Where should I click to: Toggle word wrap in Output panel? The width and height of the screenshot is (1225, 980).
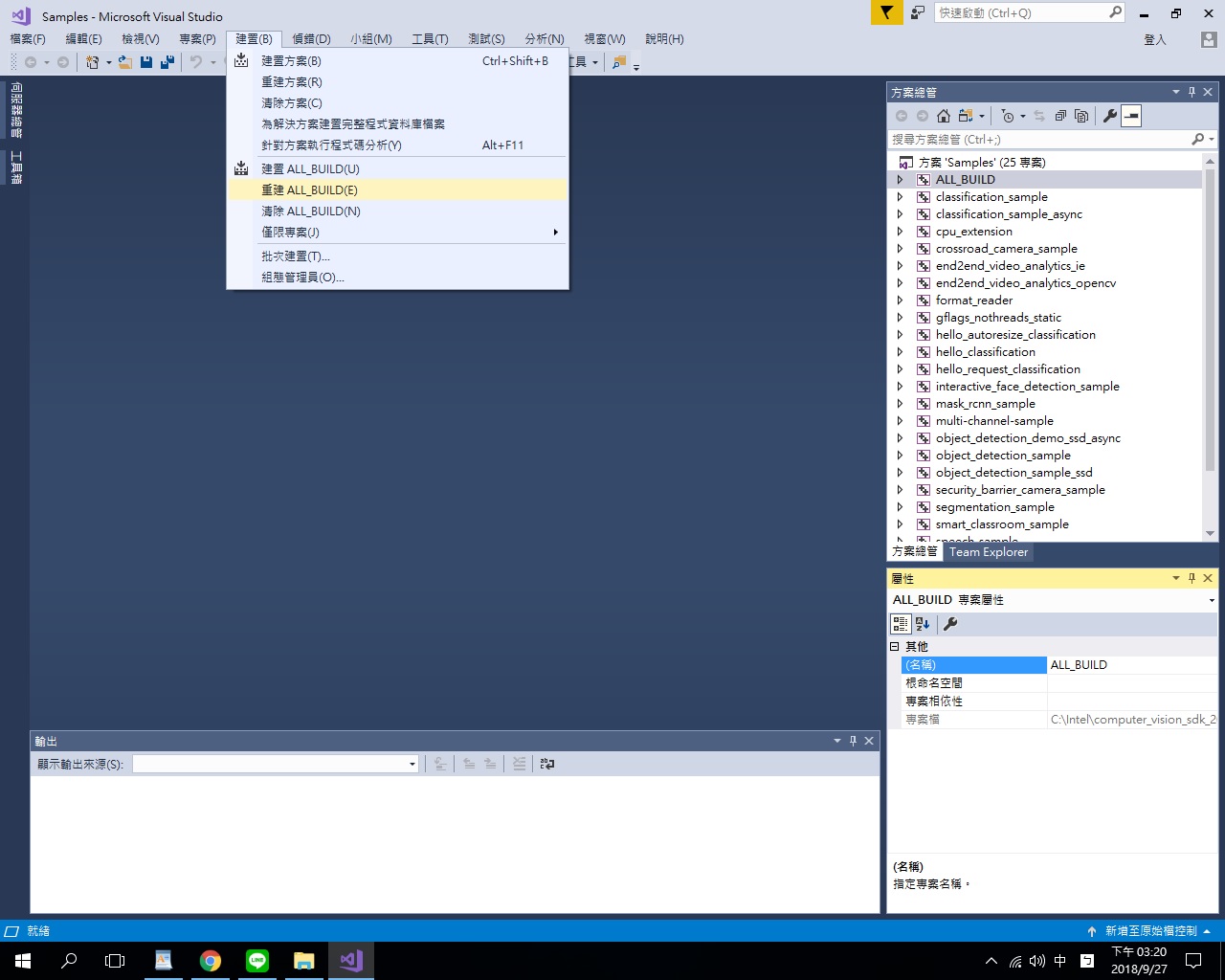(x=547, y=764)
